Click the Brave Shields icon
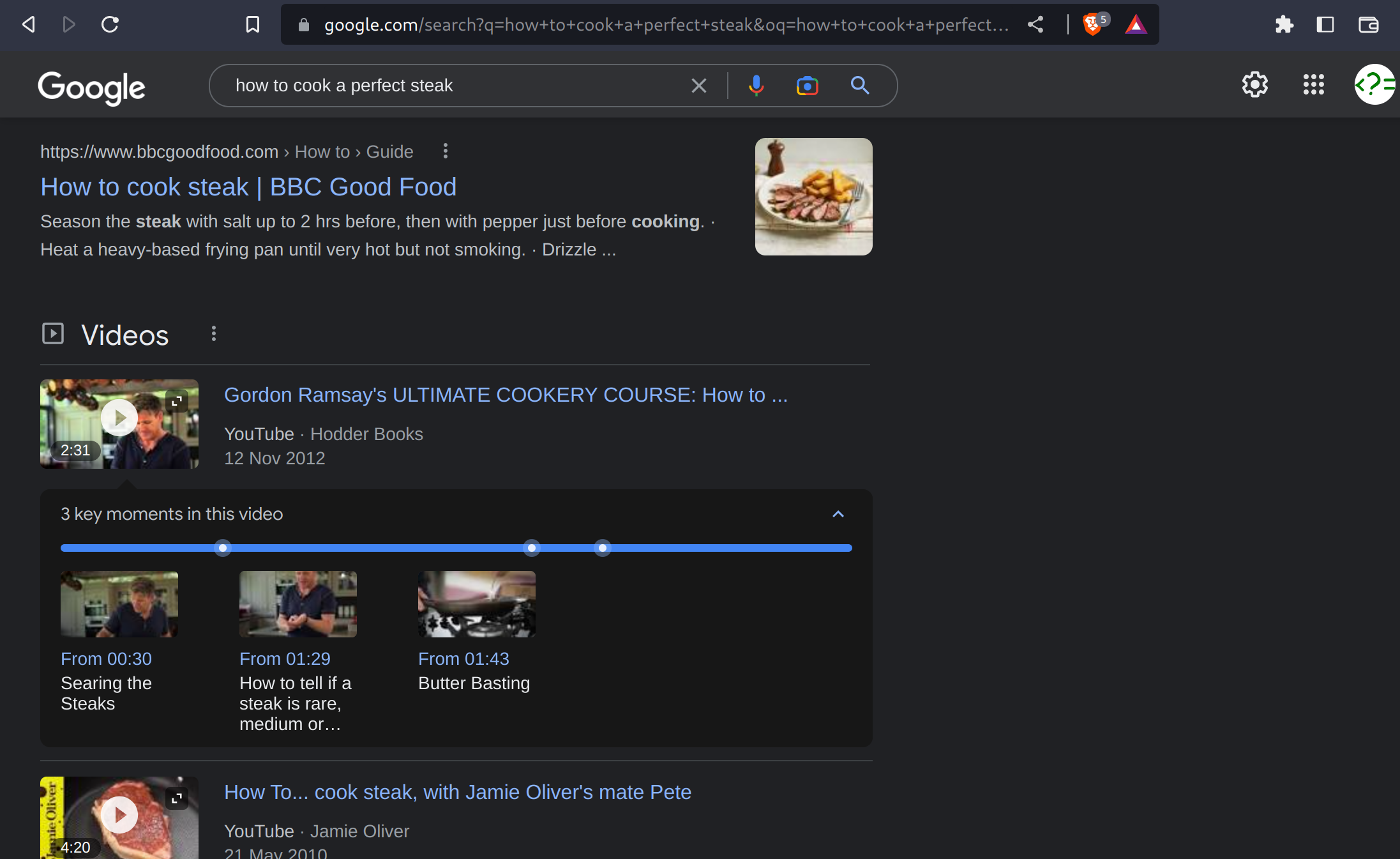The height and width of the screenshot is (859, 1400). [1092, 24]
